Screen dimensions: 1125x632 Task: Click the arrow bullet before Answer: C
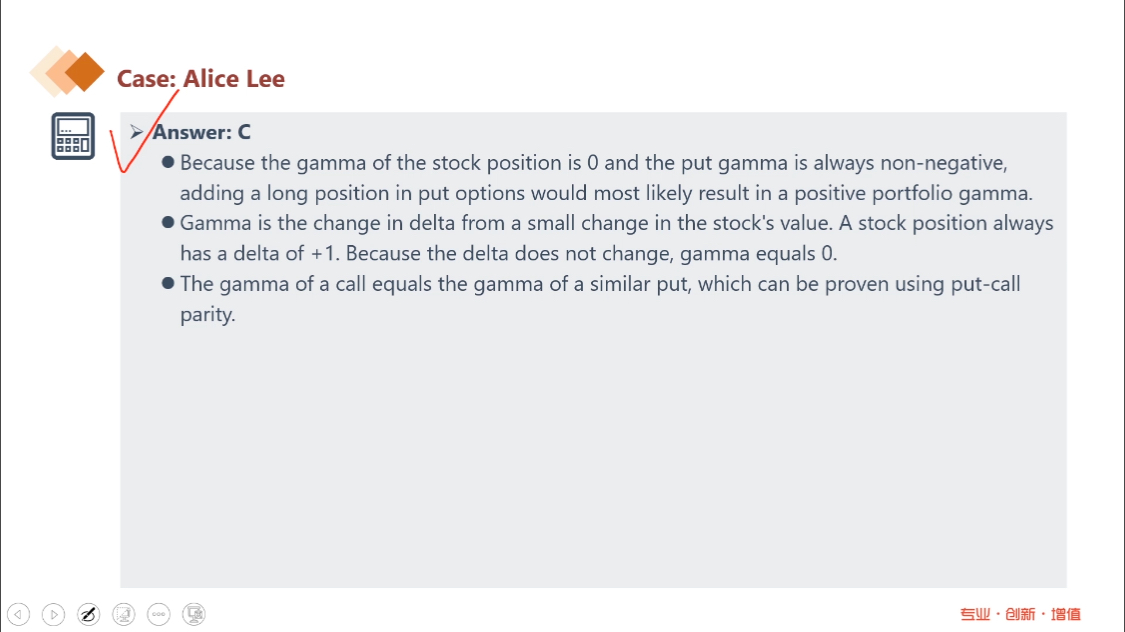point(138,132)
